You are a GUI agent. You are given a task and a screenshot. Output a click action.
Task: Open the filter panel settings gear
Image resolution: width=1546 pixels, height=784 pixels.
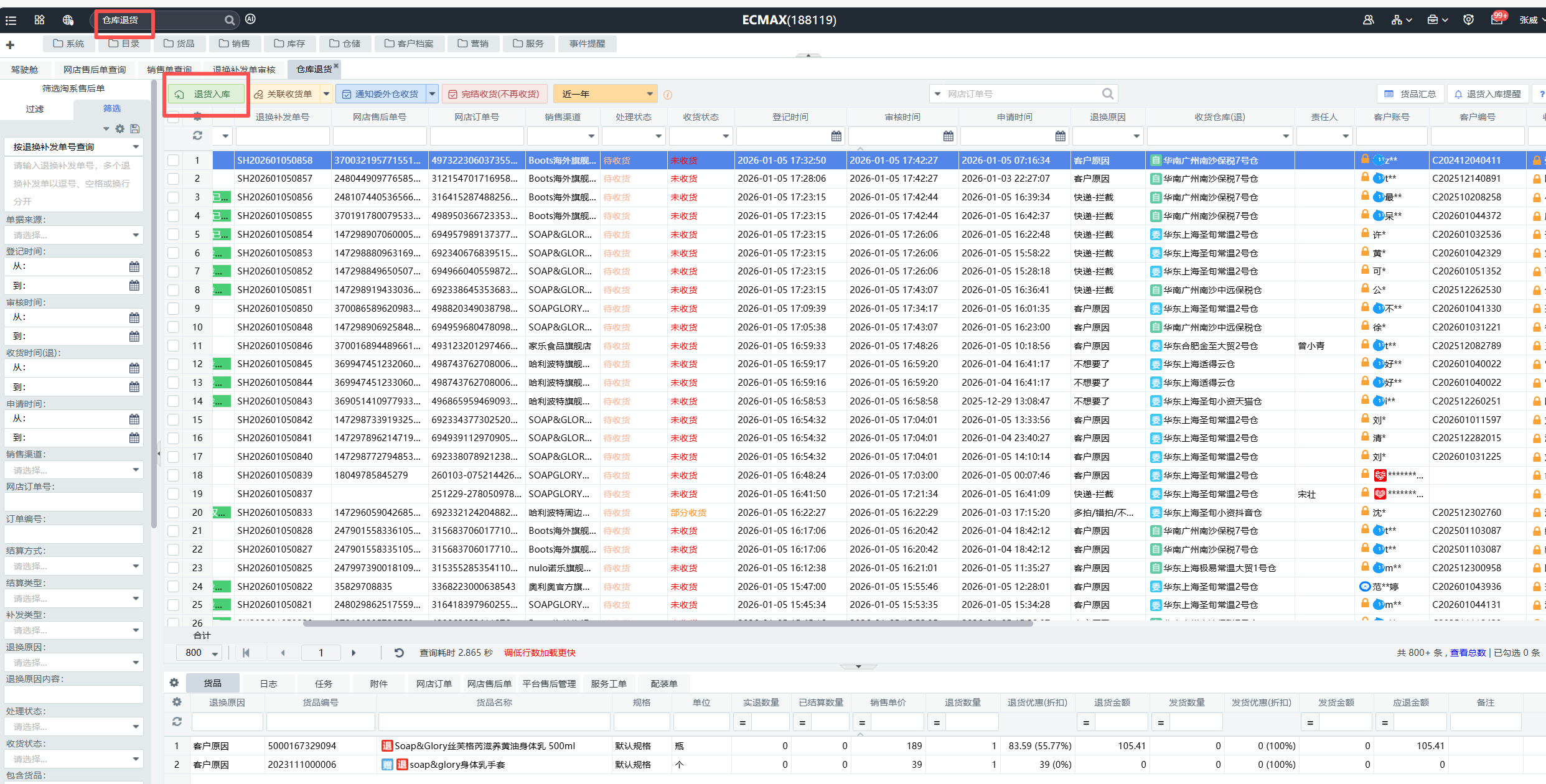click(x=120, y=129)
